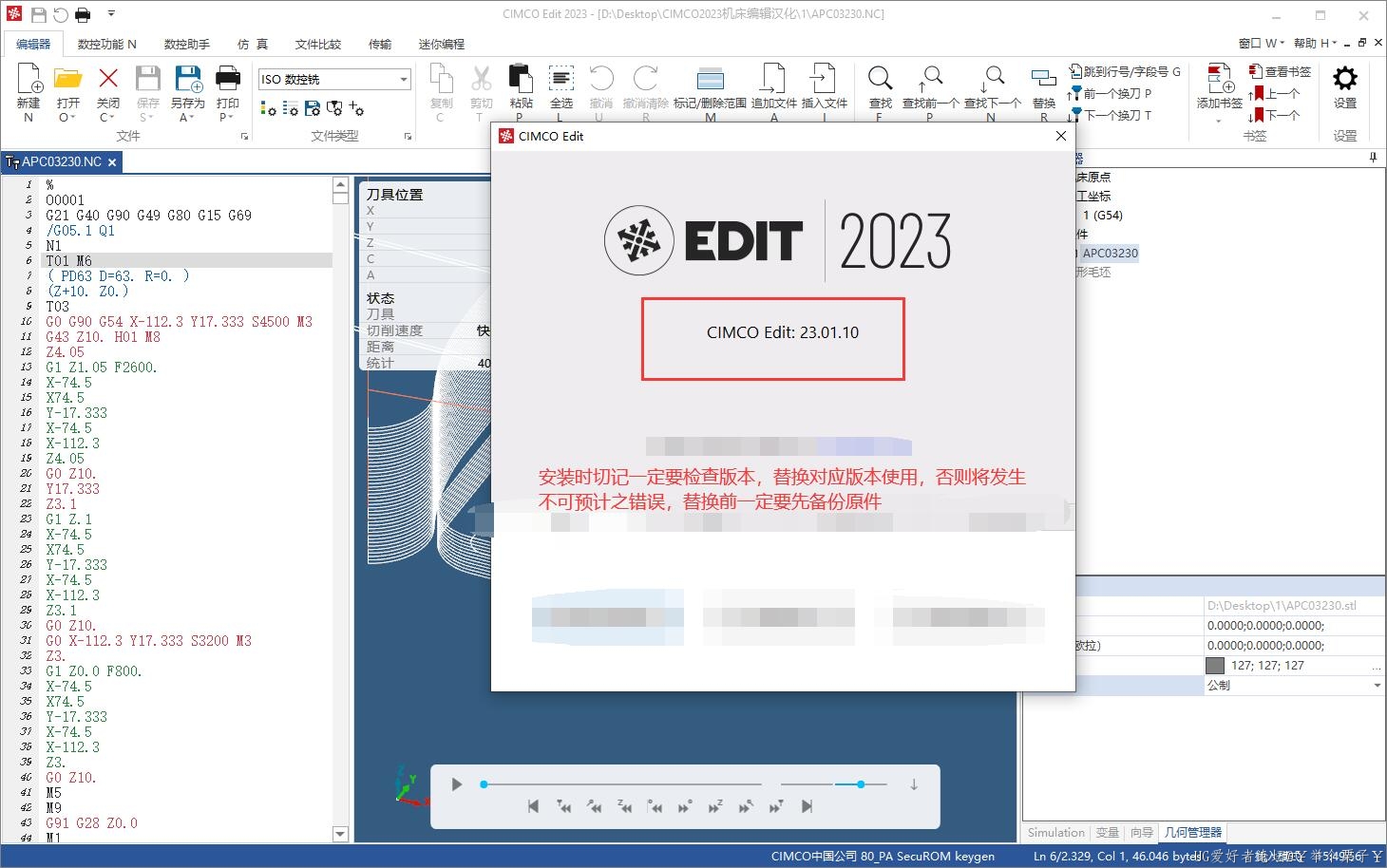
Task: Click the simulation speed slider handle
Action: [861, 784]
